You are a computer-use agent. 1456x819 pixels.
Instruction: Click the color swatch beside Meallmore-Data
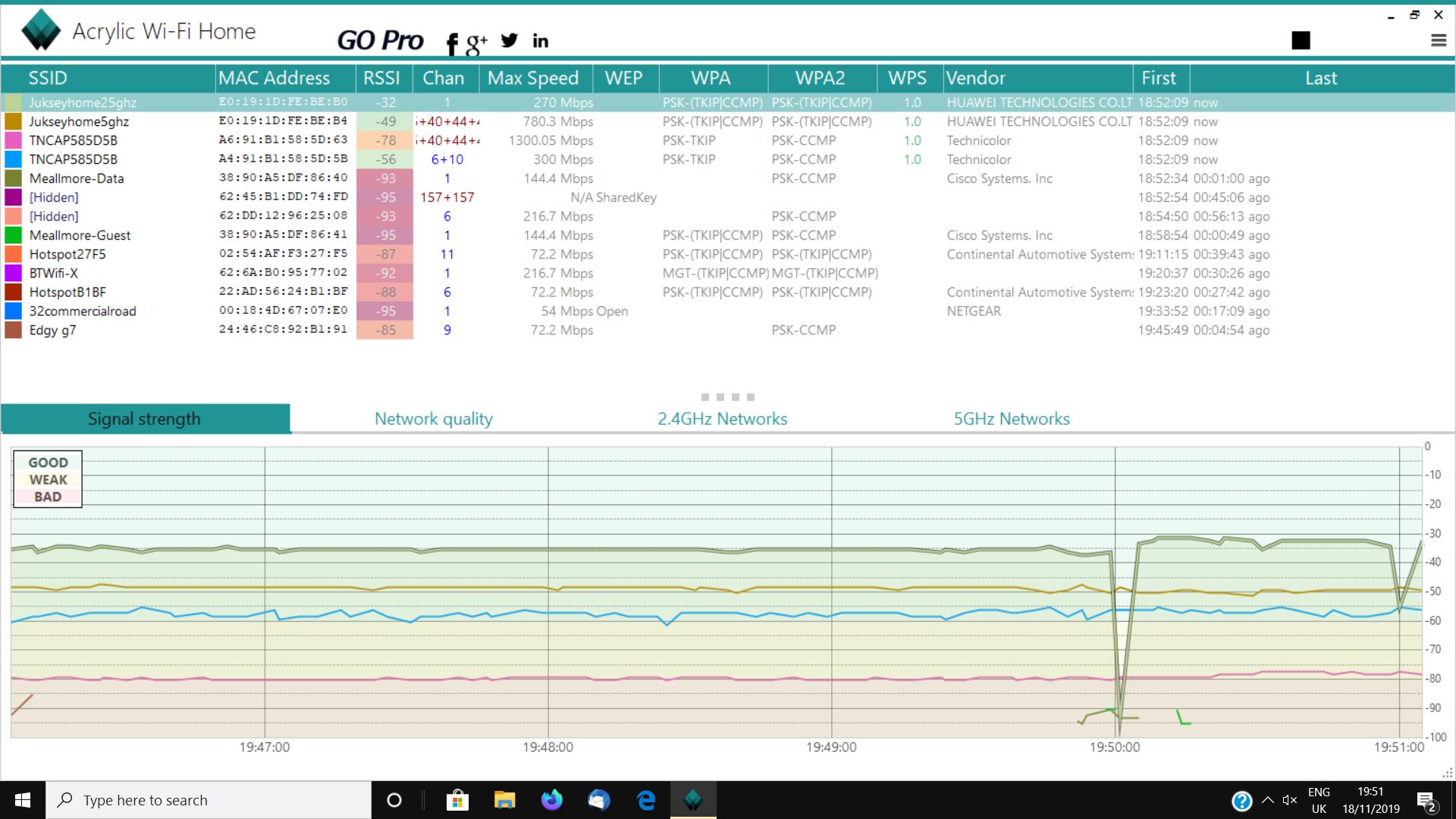pos(12,178)
